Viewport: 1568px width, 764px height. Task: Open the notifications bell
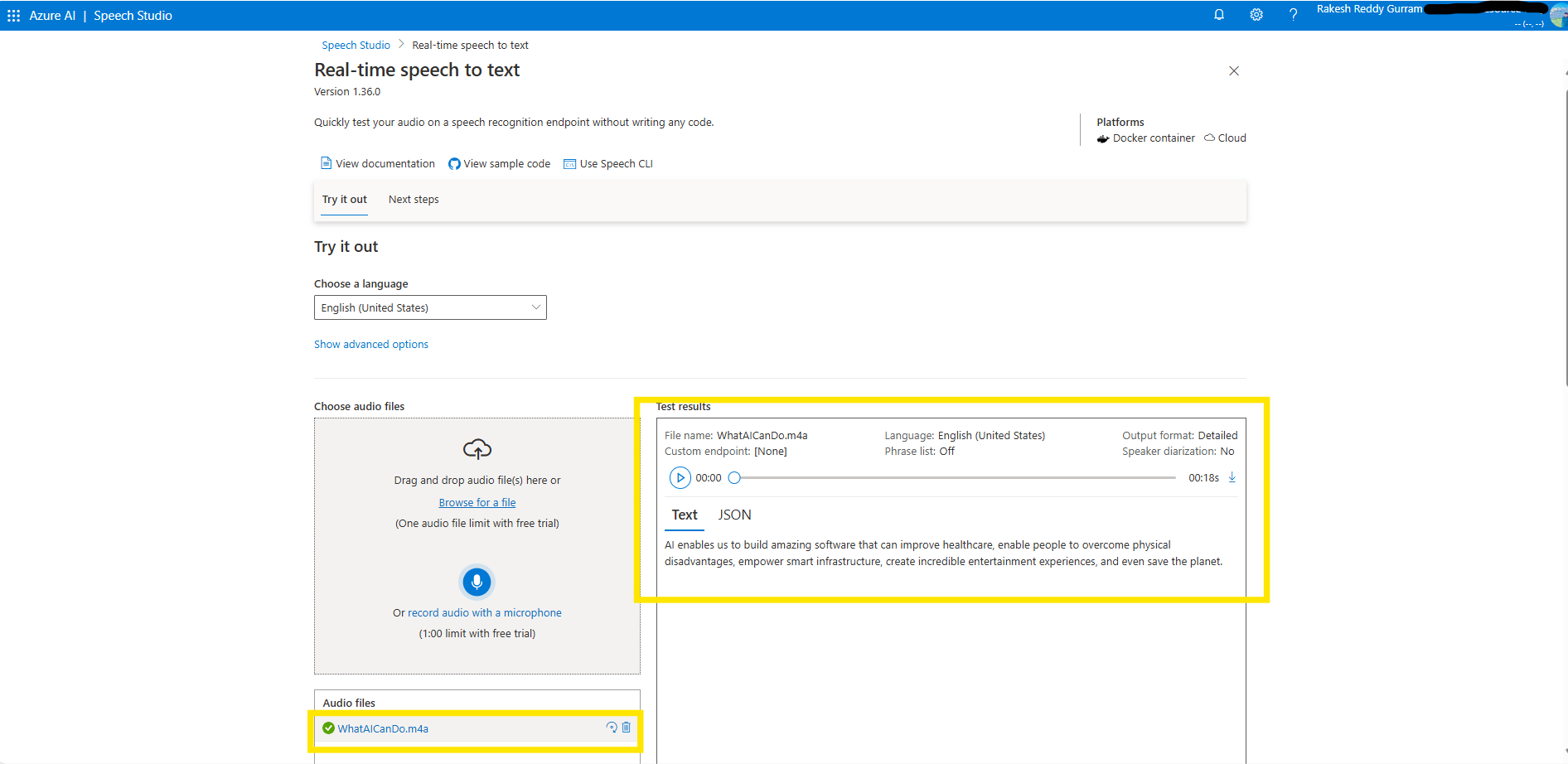pyautogui.click(x=1218, y=14)
